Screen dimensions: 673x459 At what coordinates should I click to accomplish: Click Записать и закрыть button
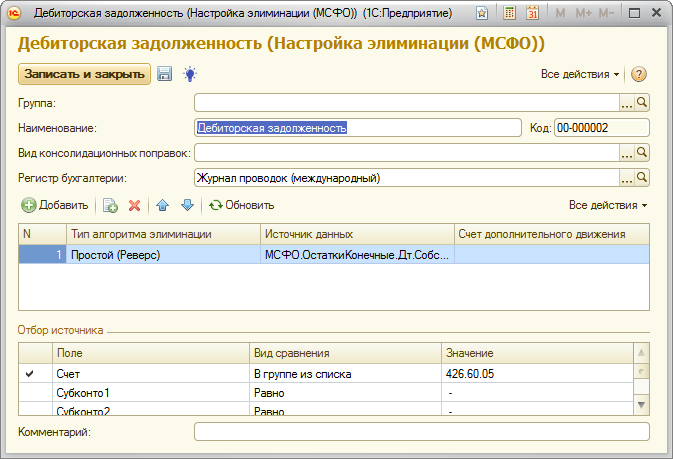pyautogui.click(x=84, y=75)
